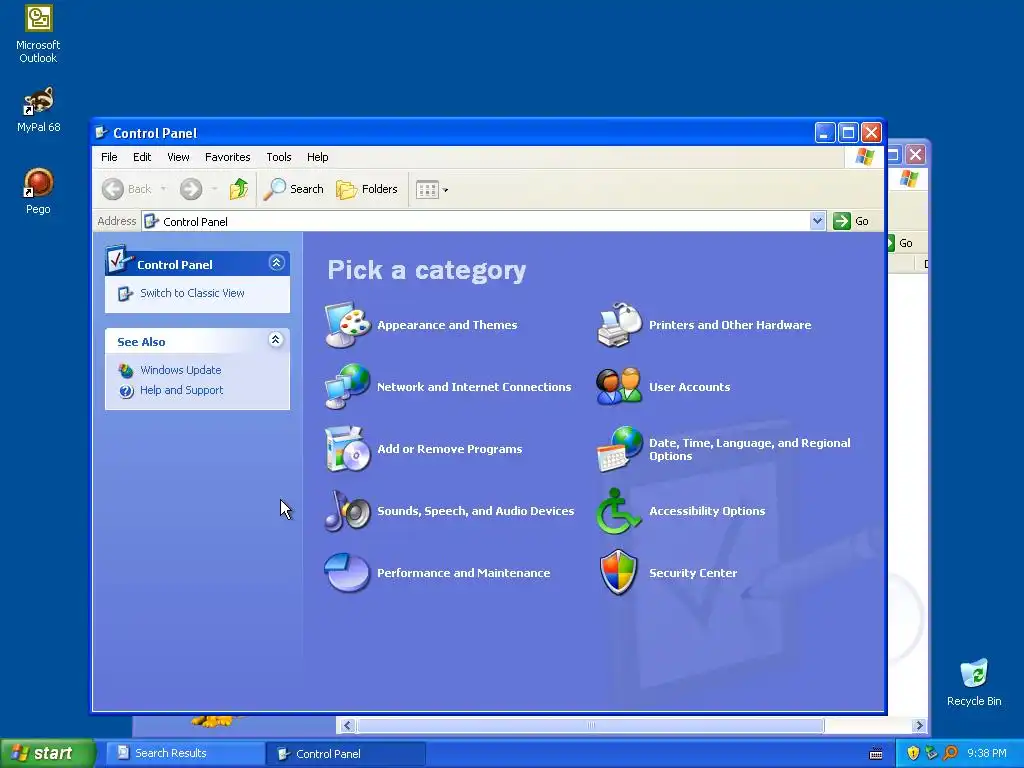This screenshot has width=1024, height=768.
Task: Click the on-screen keyboard taskbar icon
Action: click(x=876, y=754)
